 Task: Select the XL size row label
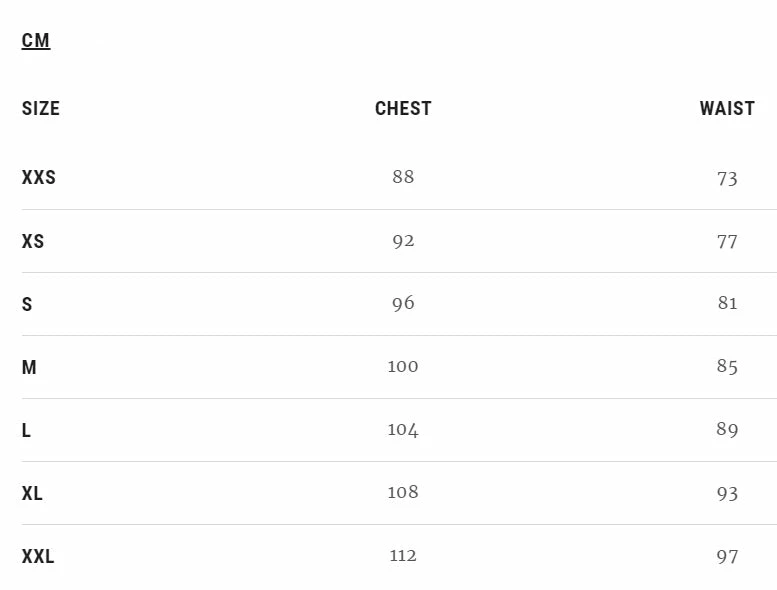(32, 493)
